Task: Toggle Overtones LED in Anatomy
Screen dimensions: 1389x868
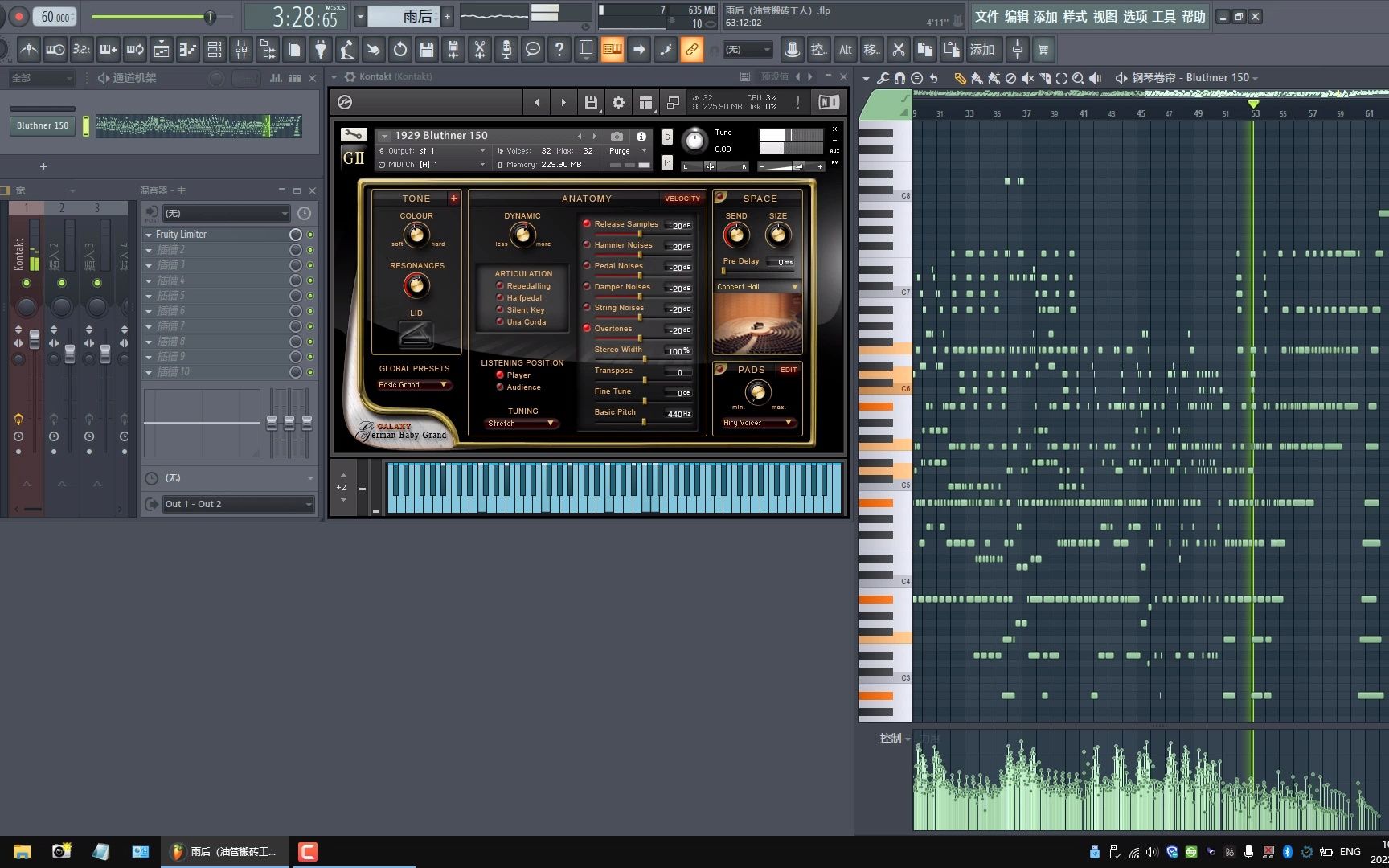Action: coord(587,329)
